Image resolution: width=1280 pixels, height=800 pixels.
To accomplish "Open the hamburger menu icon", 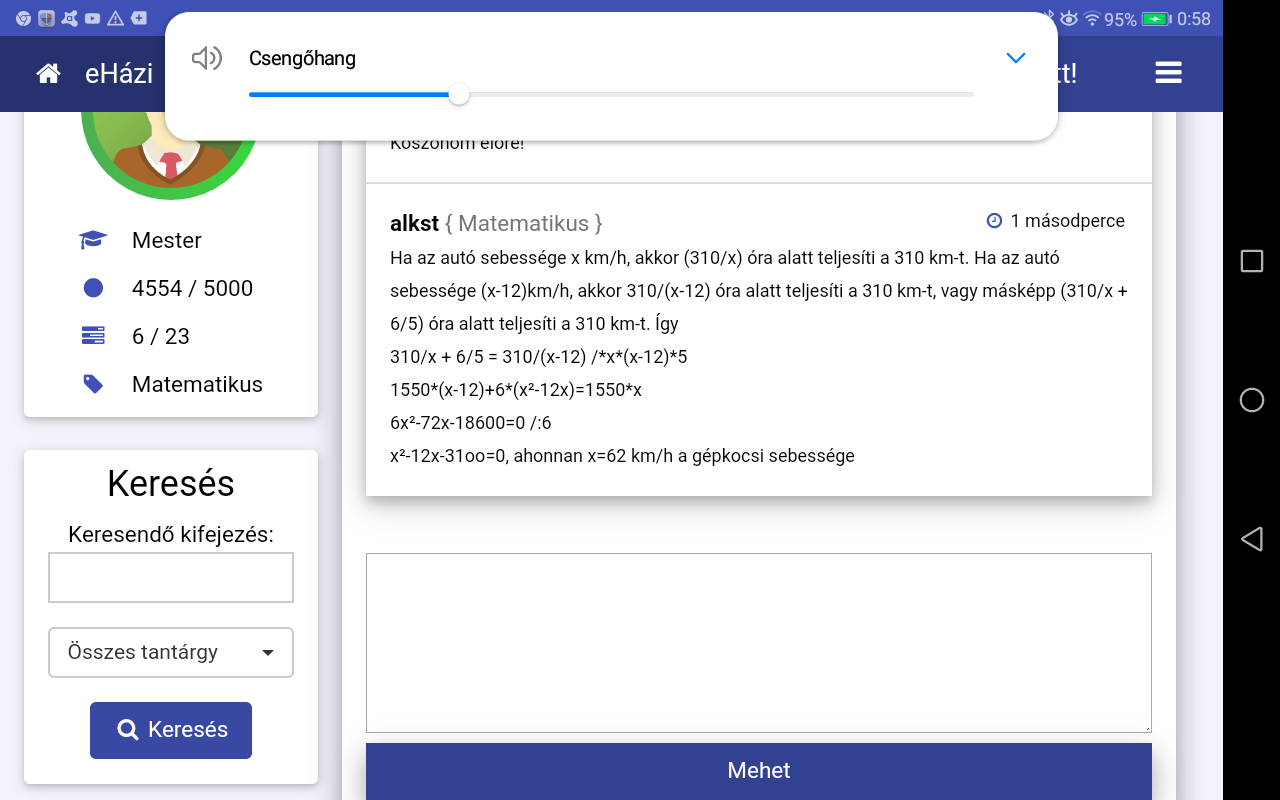I will point(1168,73).
